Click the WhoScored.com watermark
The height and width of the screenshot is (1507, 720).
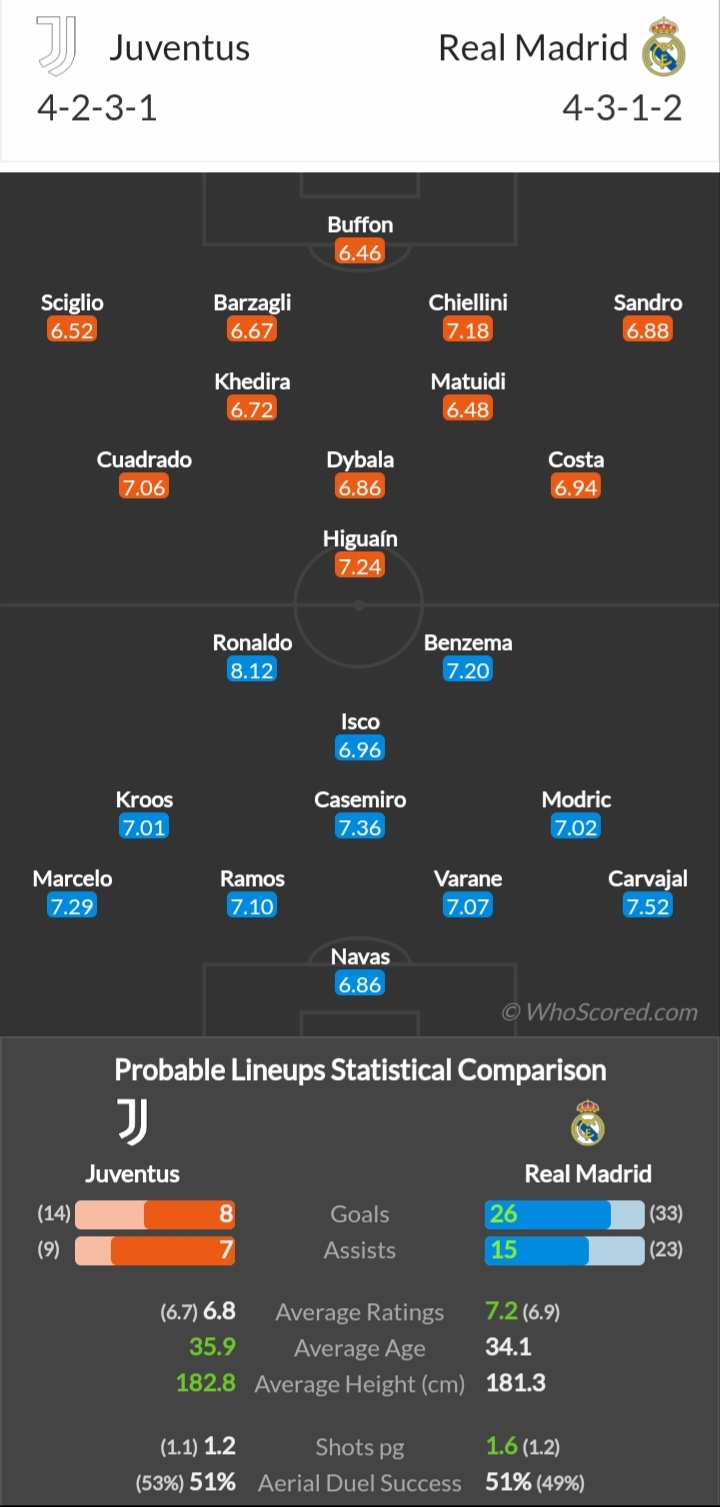[x=599, y=1012]
